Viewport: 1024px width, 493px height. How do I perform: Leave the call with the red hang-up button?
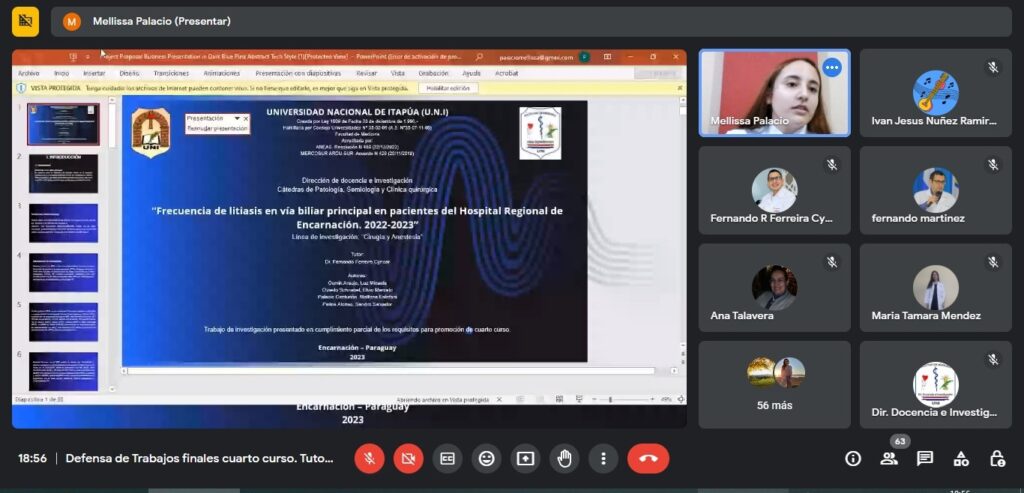(648, 458)
